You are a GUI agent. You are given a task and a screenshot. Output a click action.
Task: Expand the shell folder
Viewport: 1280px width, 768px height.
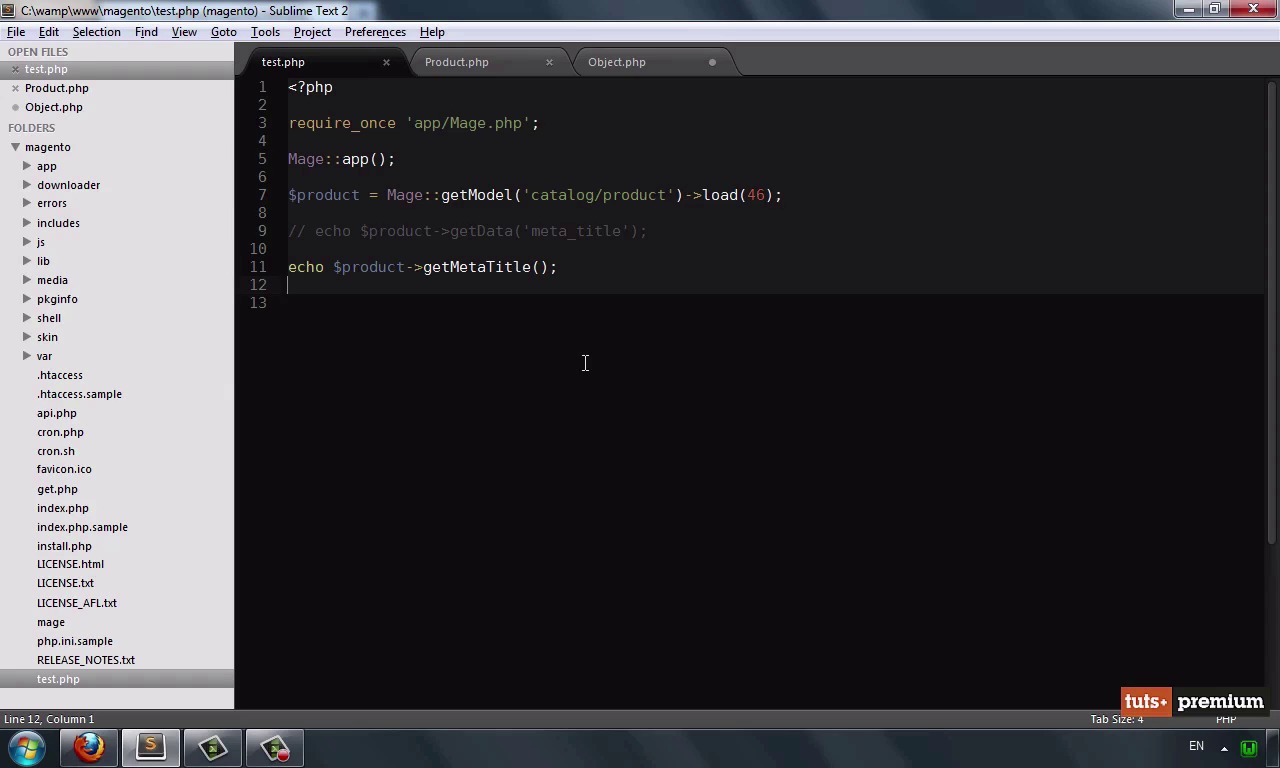27,318
